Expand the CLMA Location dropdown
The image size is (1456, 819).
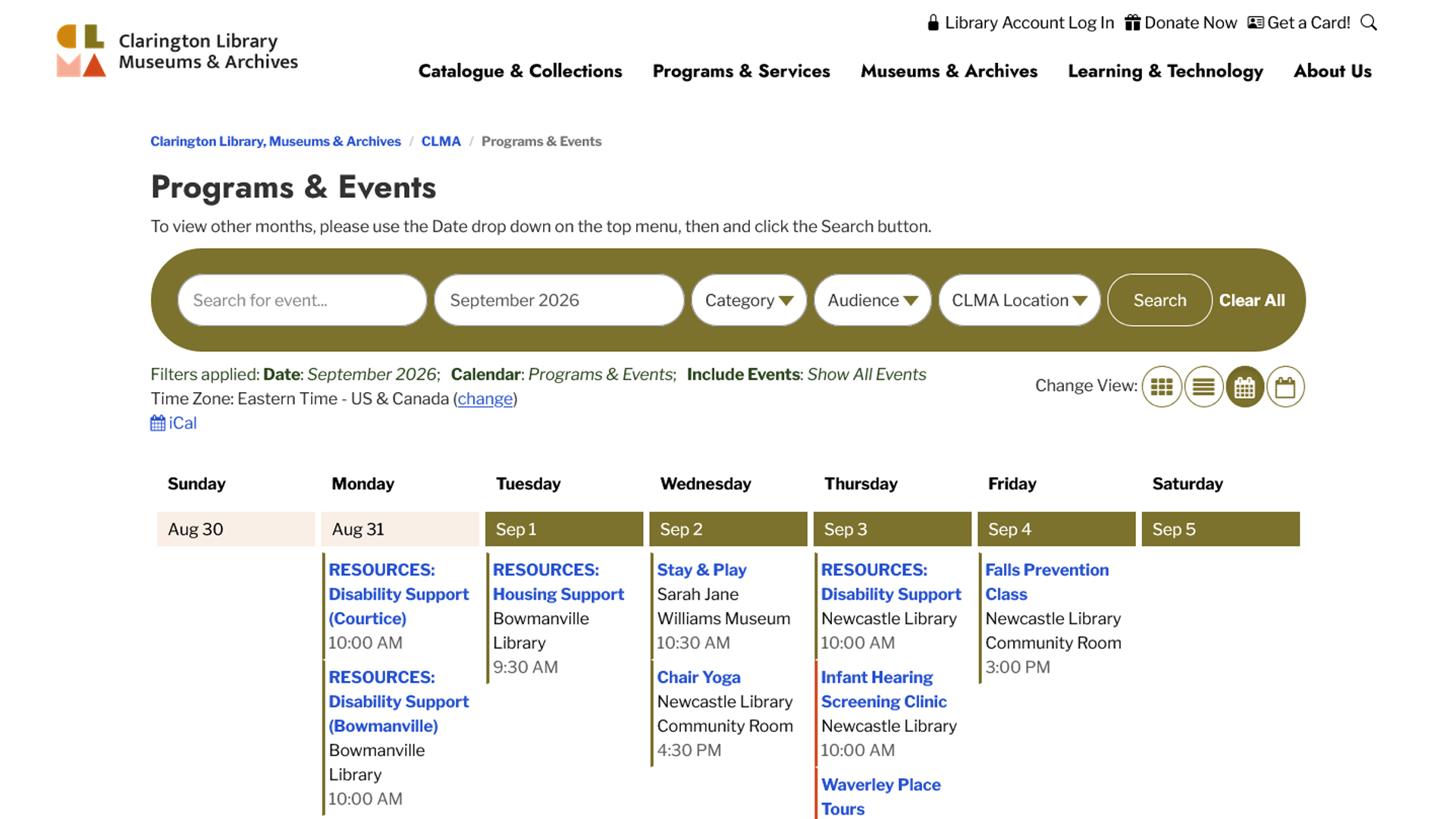coord(1019,300)
